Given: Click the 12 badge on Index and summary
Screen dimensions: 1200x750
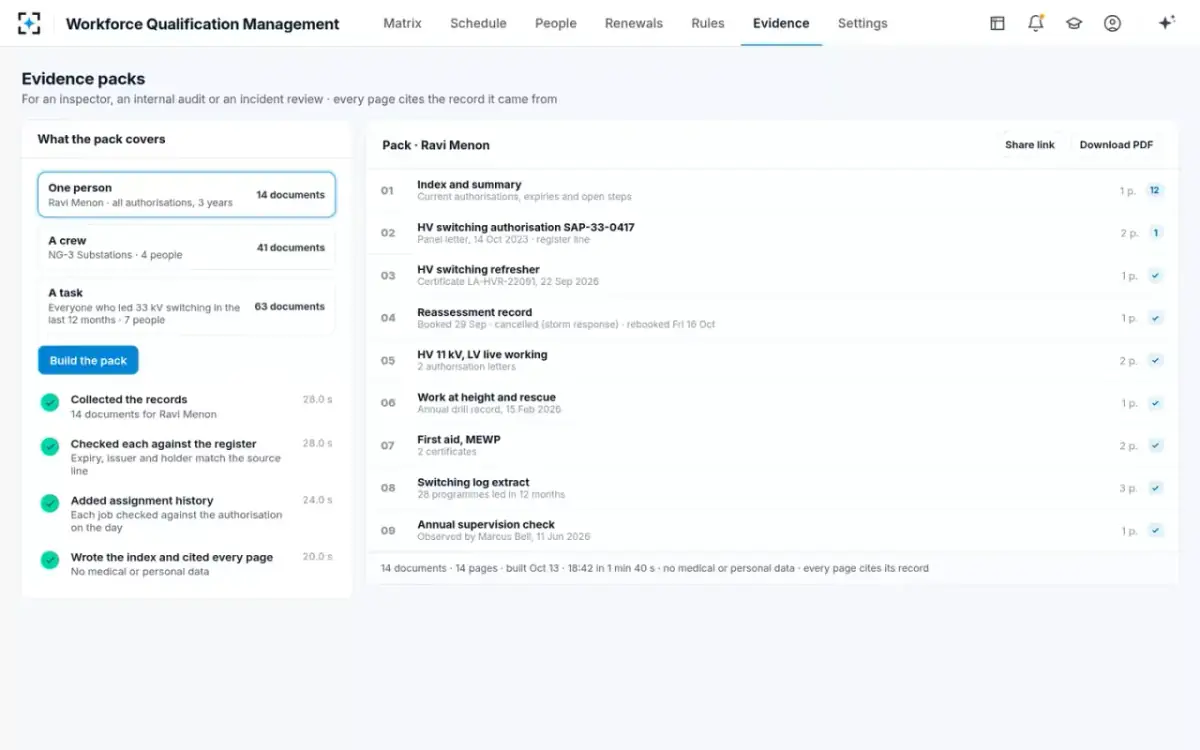Looking at the screenshot, I should 1155,190.
